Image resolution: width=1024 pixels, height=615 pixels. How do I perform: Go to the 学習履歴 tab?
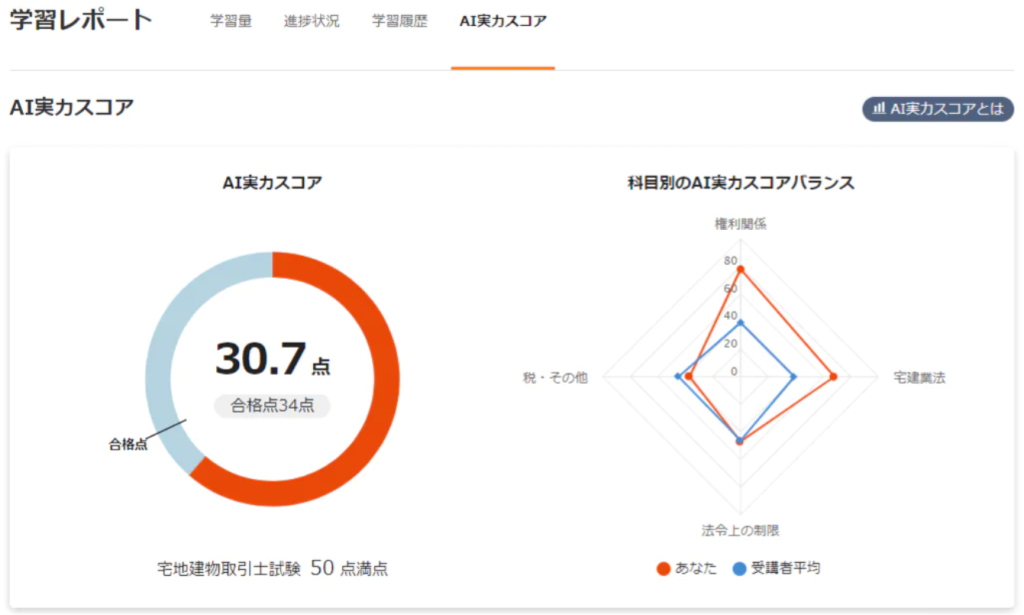[x=400, y=21]
